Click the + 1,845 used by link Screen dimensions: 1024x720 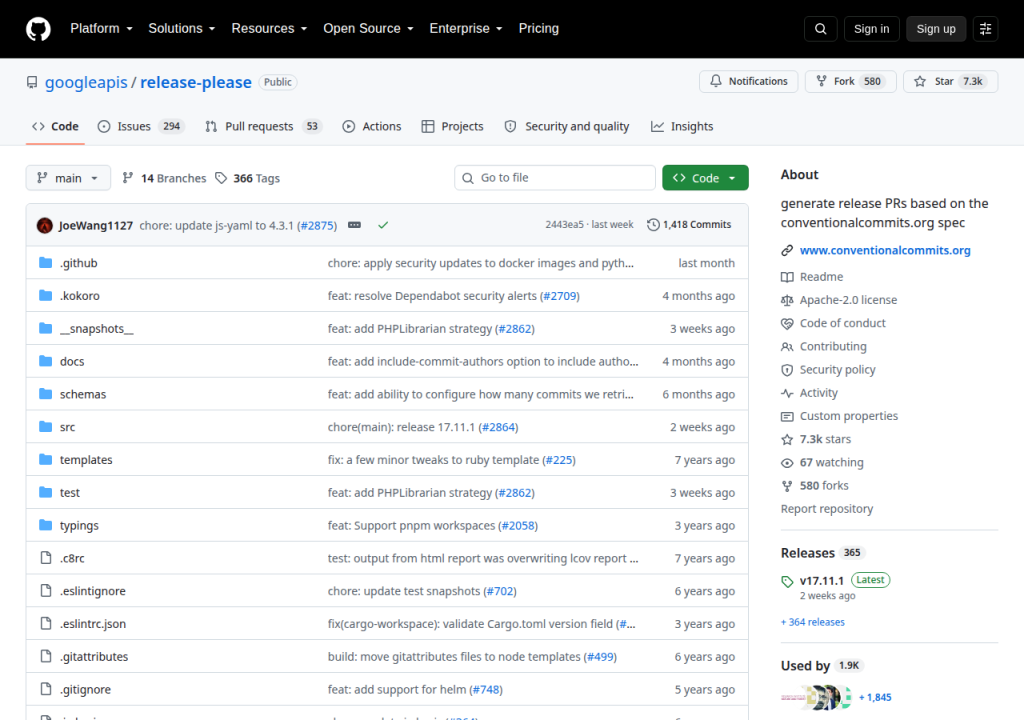[x=875, y=697]
